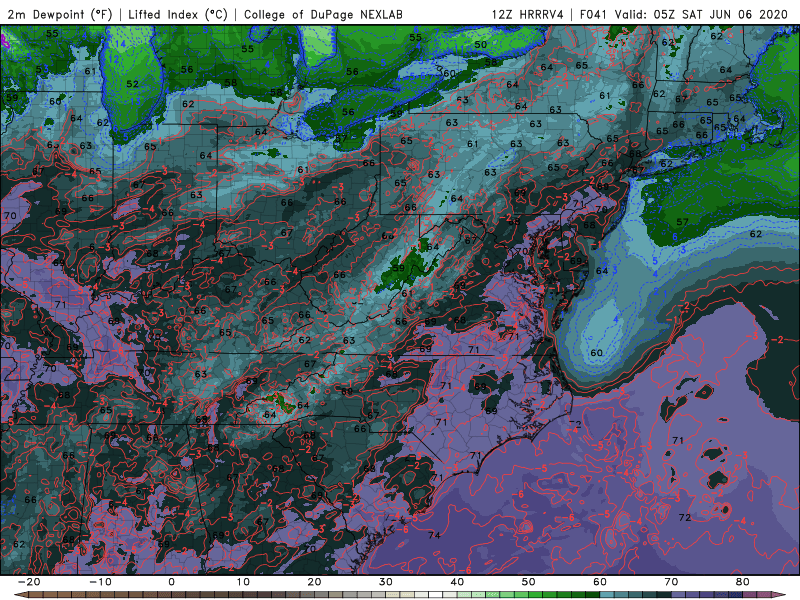
Task: Click the '80' colorbar scale label
Action: point(743,582)
